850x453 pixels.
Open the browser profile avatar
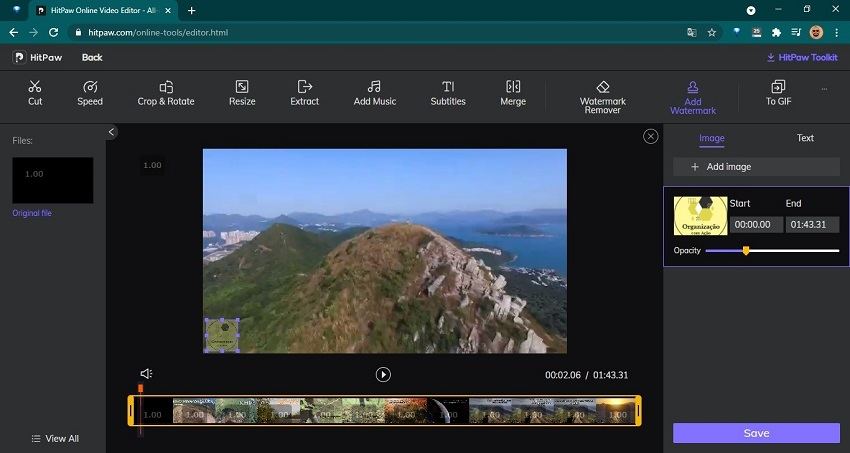pos(816,33)
